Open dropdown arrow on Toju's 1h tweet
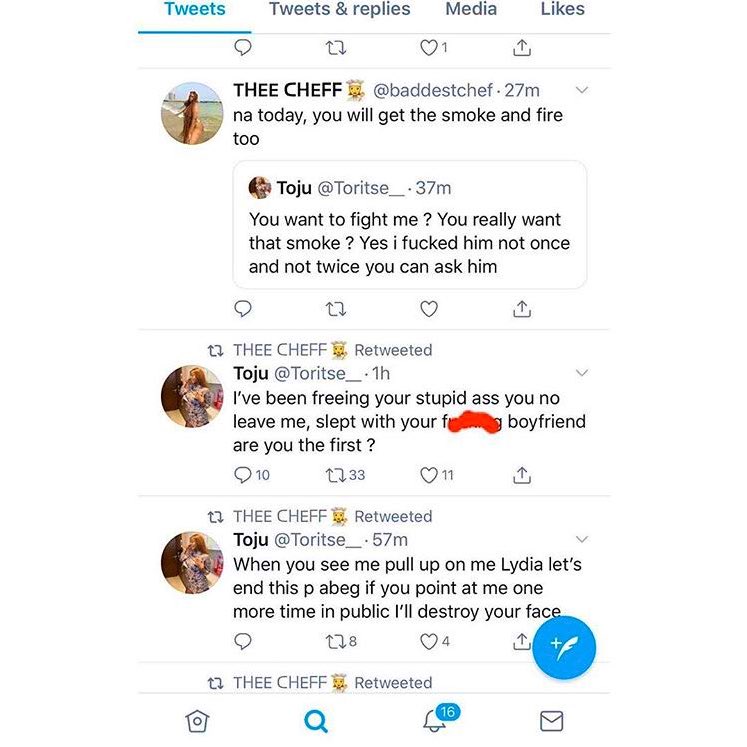 583,374
